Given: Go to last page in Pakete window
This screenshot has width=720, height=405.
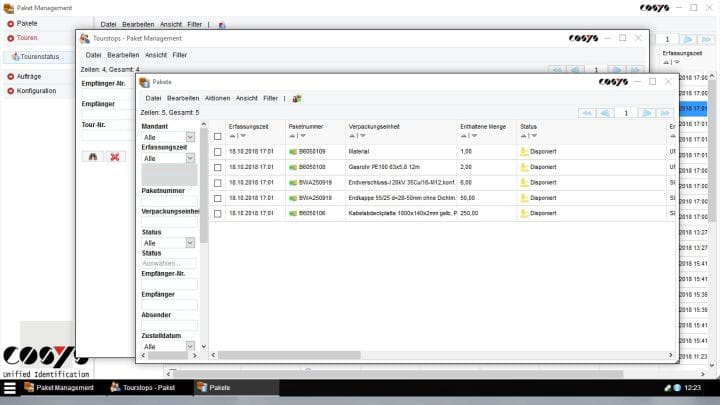Looking at the screenshot, I should (x=664, y=113).
